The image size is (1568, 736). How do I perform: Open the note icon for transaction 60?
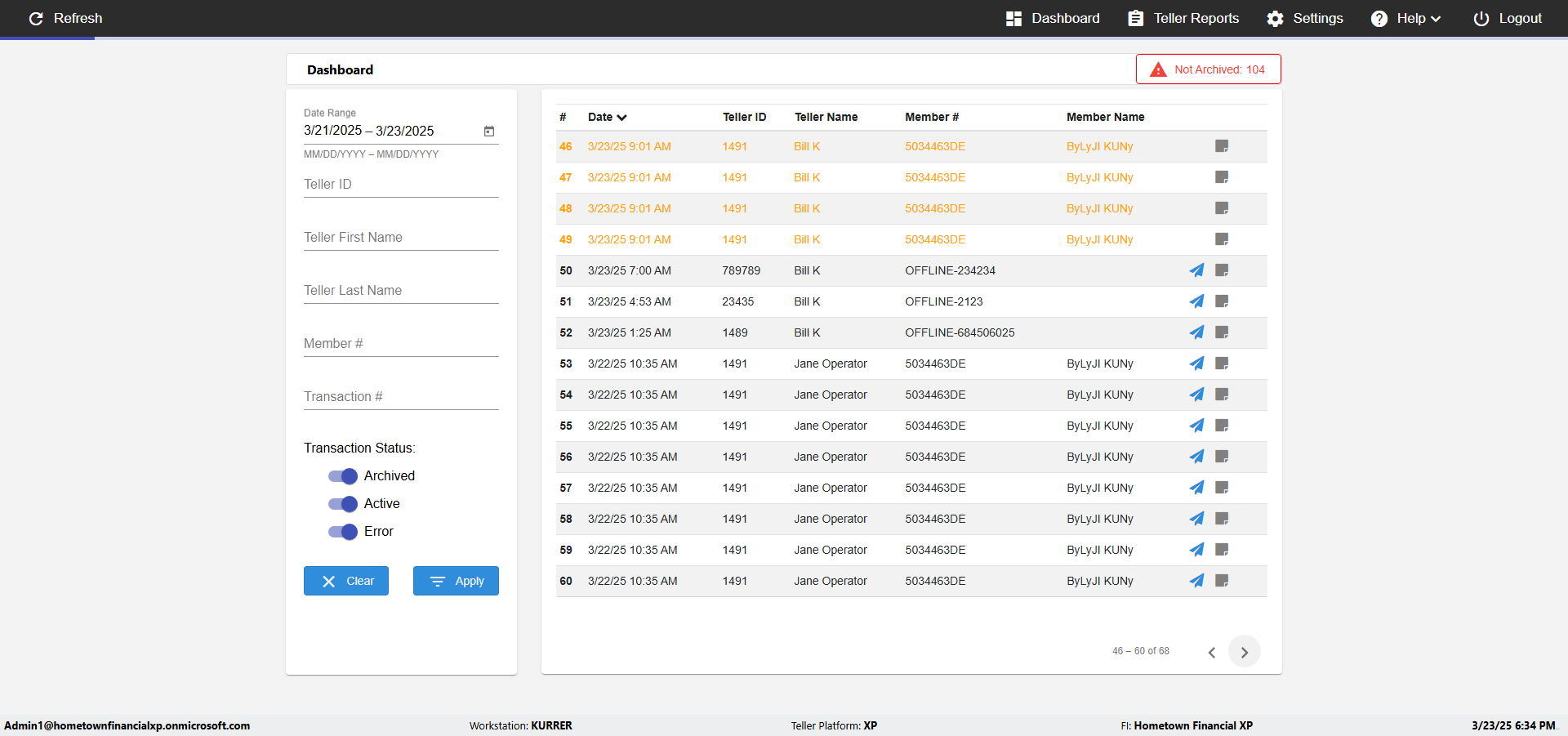1222,581
